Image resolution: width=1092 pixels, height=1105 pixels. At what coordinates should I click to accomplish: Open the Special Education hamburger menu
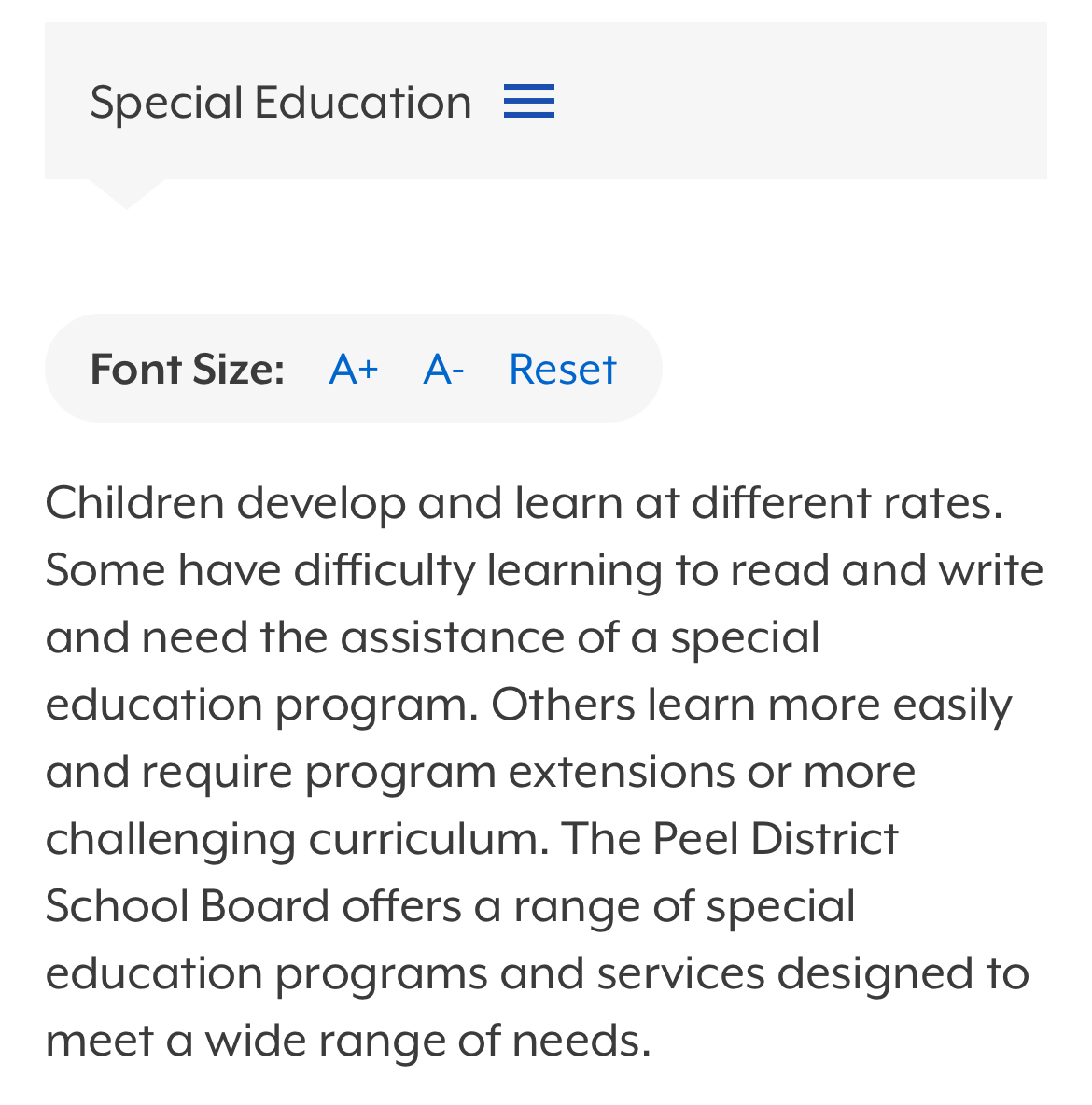click(528, 101)
